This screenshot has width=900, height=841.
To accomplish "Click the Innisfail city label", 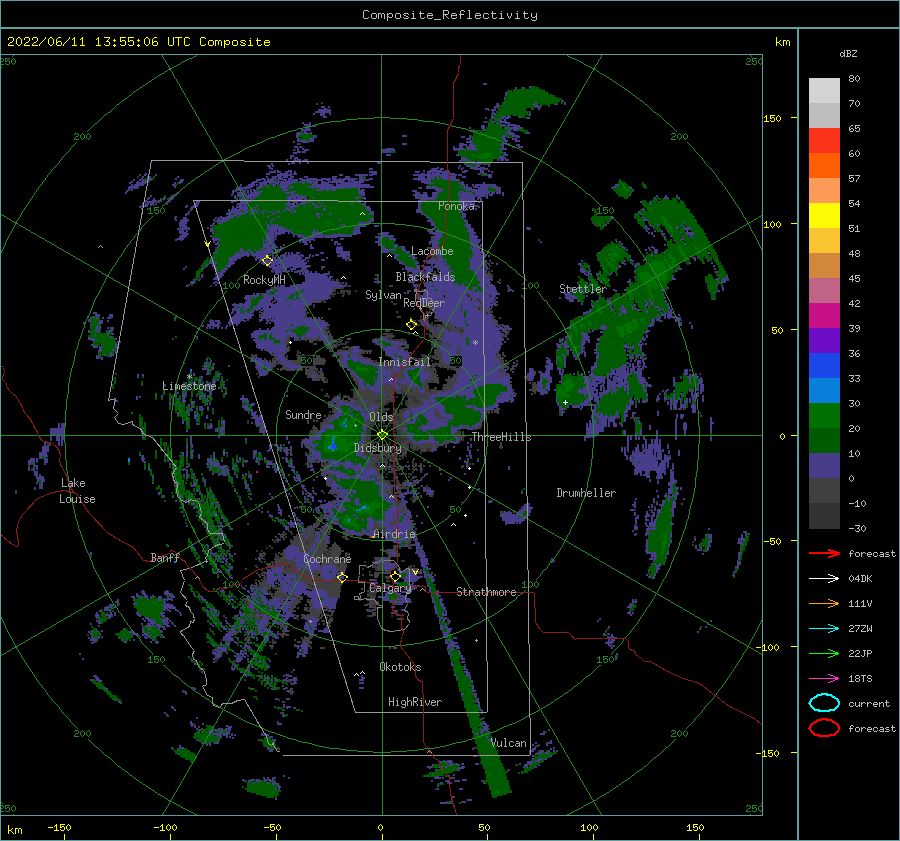I will tap(405, 362).
